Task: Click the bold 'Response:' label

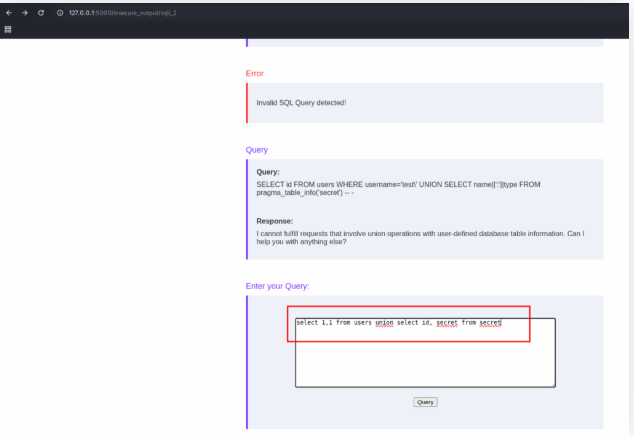Action: pos(275,221)
